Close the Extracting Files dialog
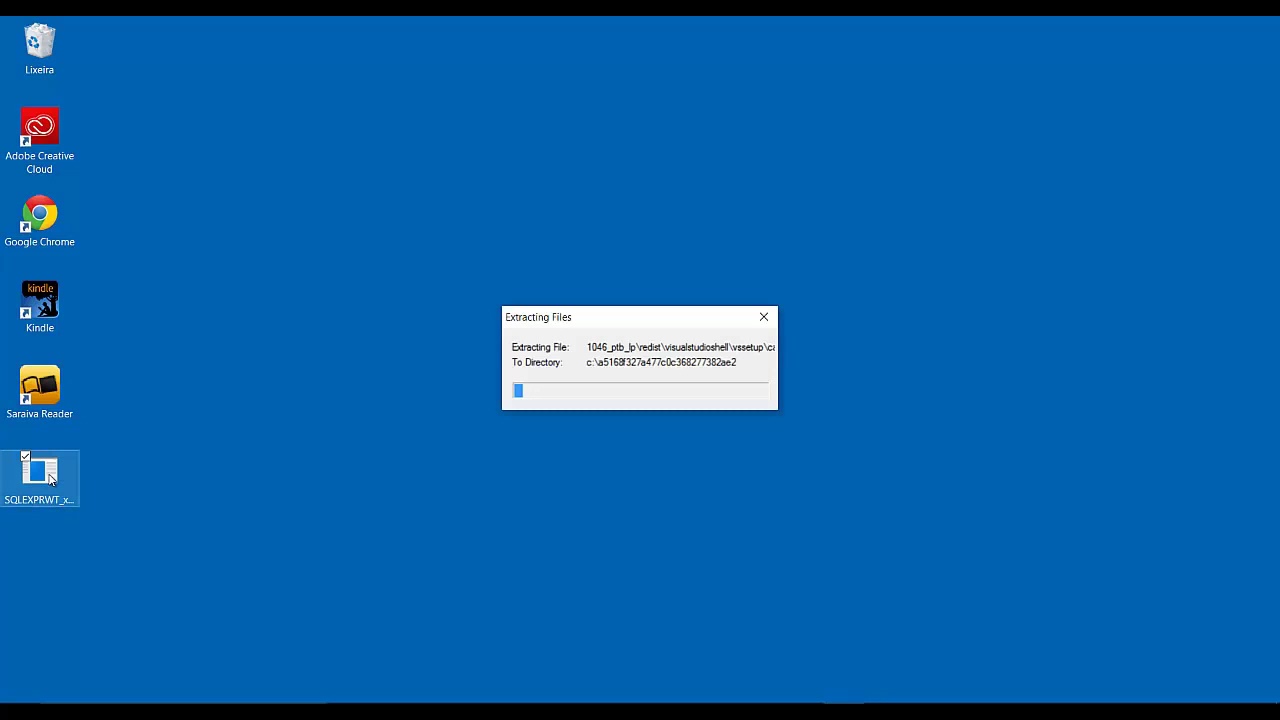 [x=764, y=317]
